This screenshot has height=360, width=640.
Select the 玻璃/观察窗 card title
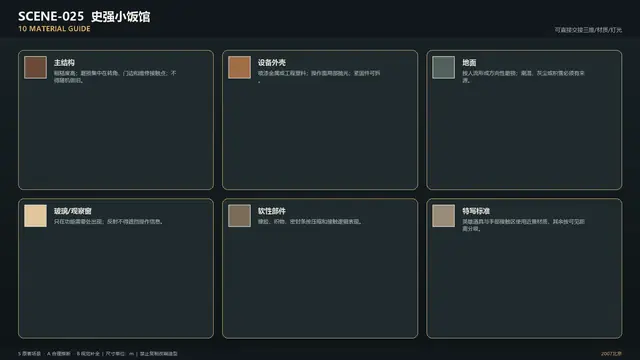pyautogui.click(x=73, y=211)
